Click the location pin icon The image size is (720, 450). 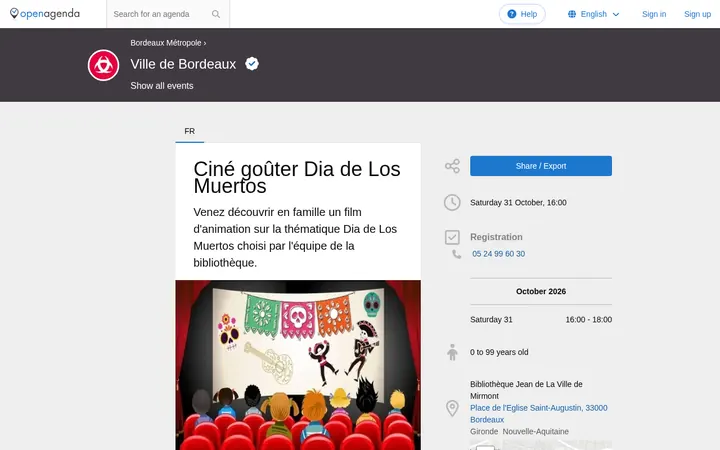tap(452, 408)
